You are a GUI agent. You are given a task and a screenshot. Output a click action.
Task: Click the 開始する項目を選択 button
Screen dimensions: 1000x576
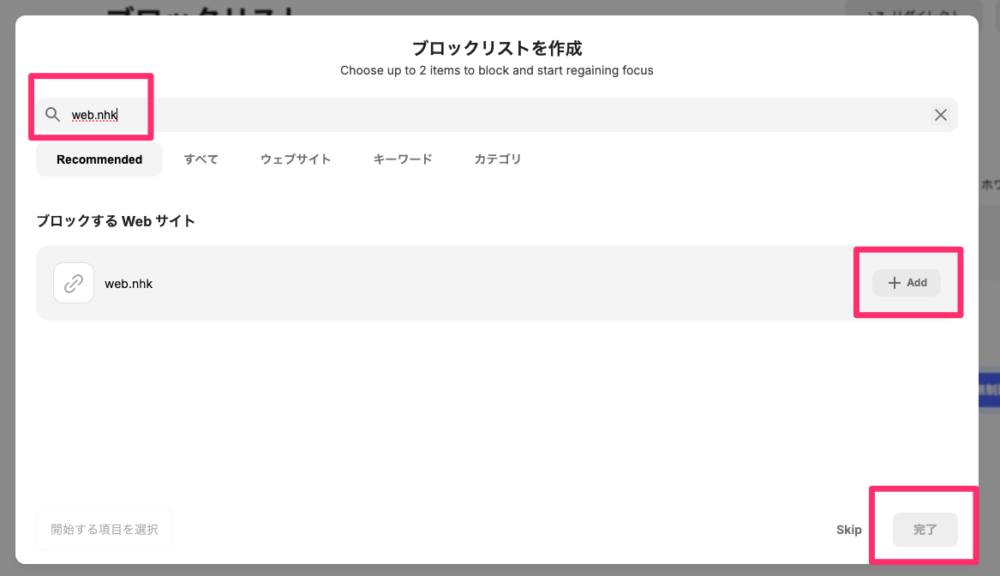pos(105,530)
